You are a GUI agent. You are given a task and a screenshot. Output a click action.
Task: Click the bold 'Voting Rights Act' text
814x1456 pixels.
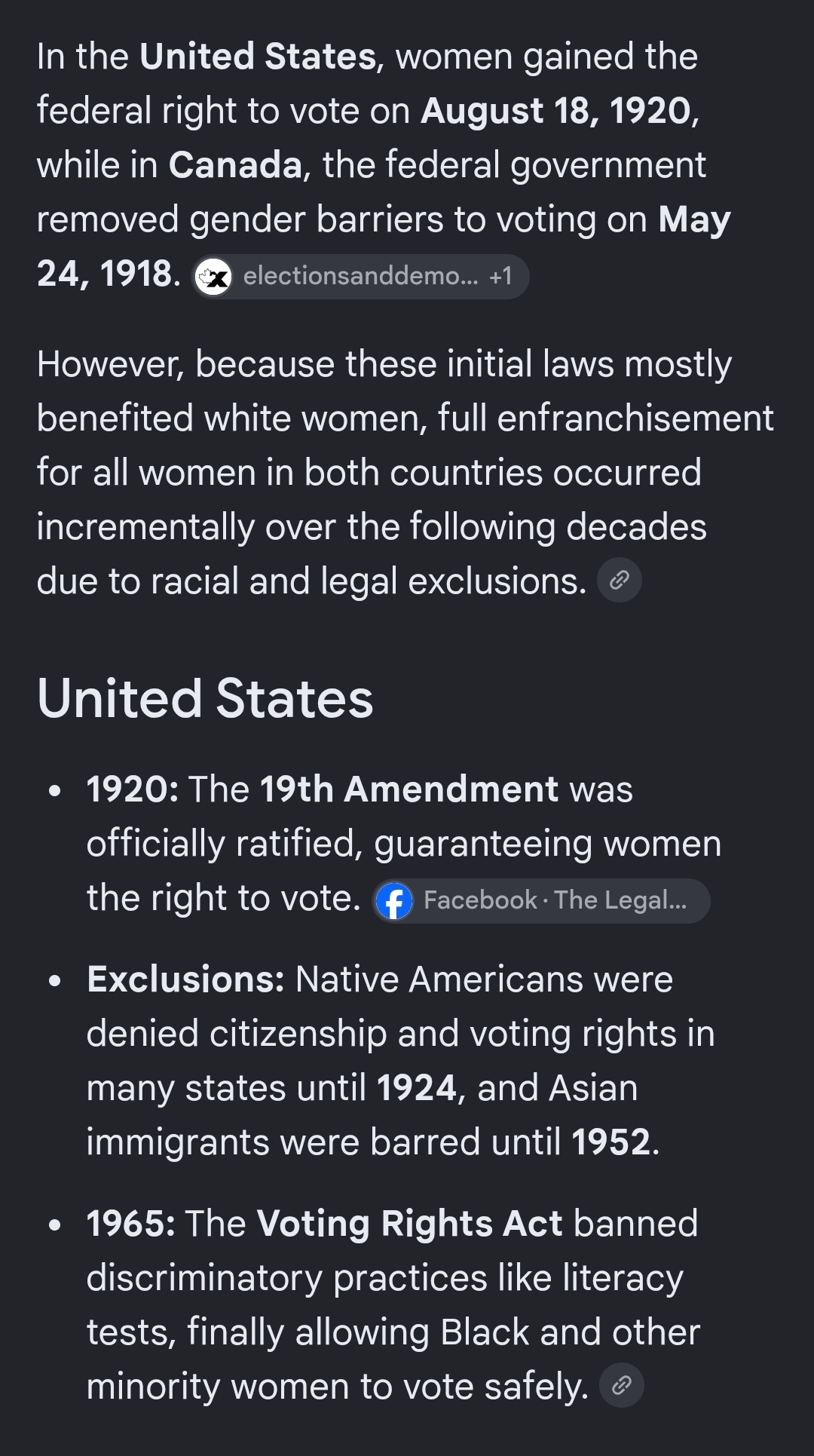point(410,1224)
